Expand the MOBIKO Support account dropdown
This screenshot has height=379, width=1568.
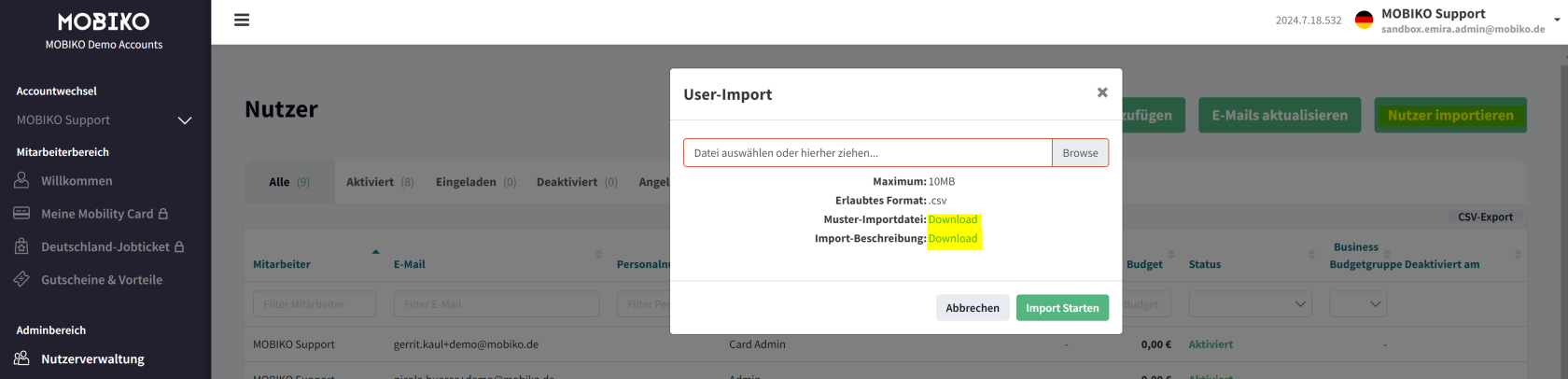tap(185, 120)
